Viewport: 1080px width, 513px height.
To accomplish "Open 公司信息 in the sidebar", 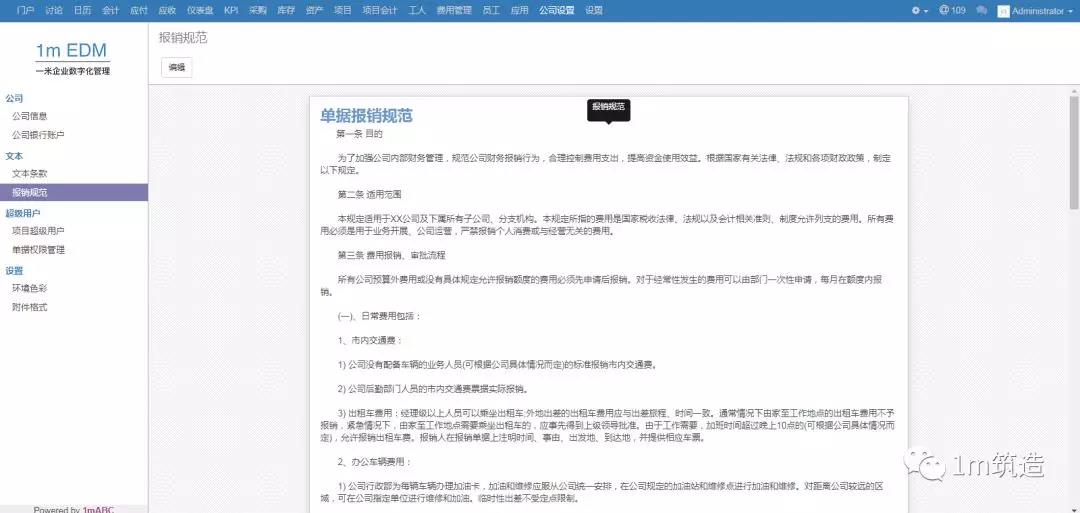I will coord(30,116).
